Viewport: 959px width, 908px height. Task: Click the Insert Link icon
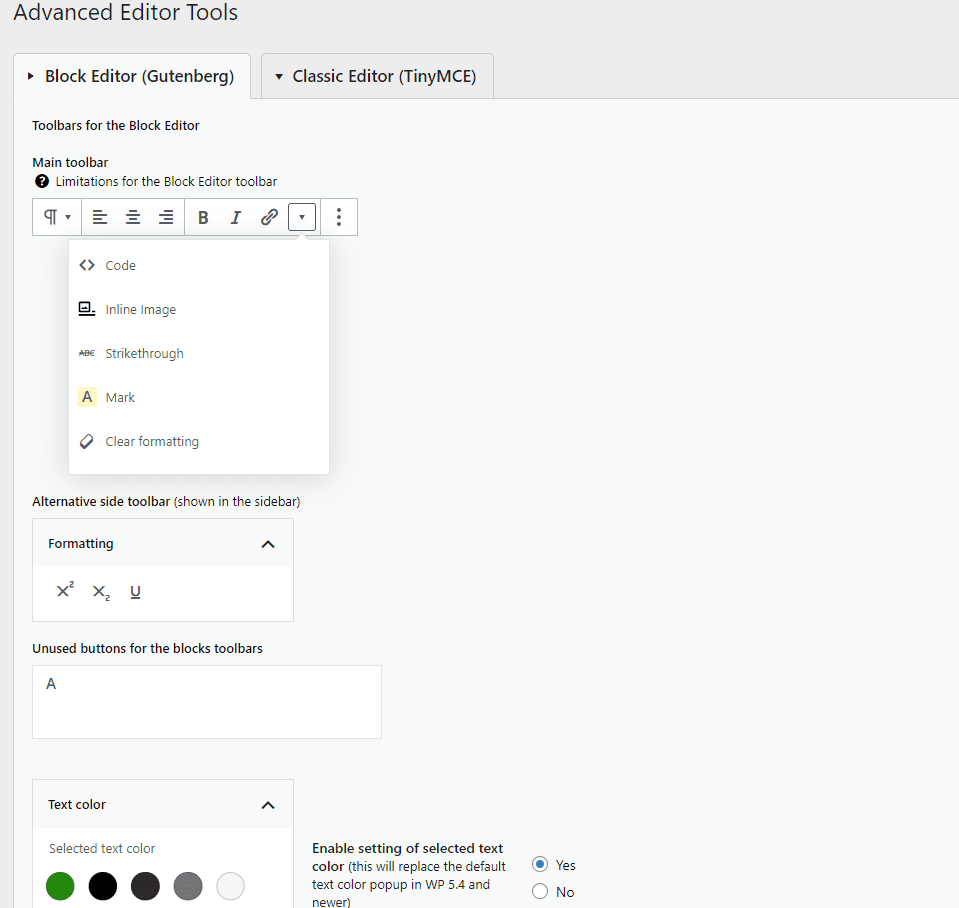pos(268,216)
